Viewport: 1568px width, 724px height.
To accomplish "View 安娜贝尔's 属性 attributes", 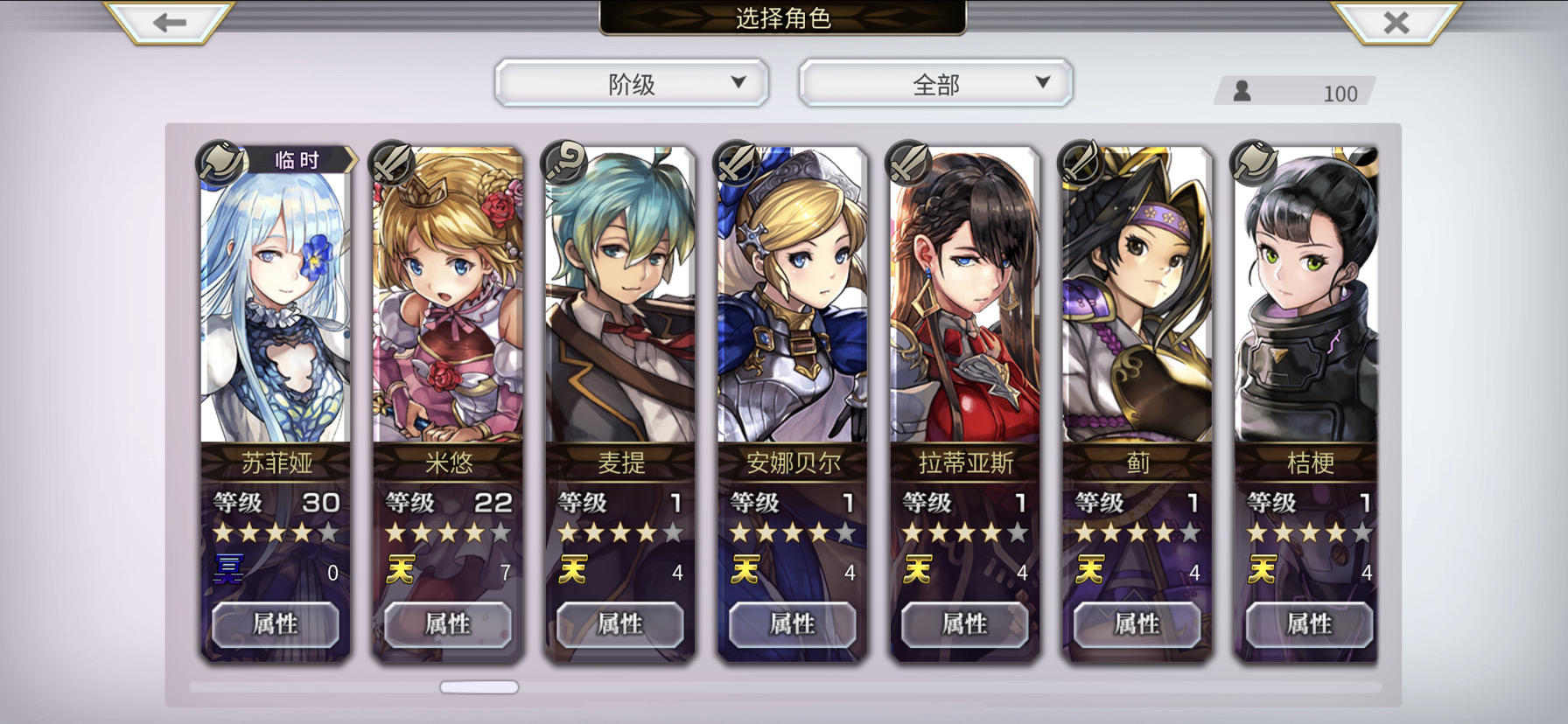I will pyautogui.click(x=792, y=624).
